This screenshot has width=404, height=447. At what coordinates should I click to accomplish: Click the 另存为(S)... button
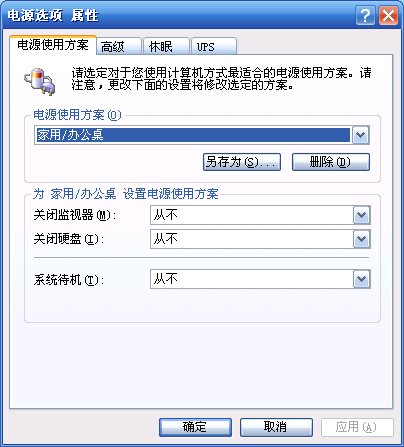(x=242, y=162)
